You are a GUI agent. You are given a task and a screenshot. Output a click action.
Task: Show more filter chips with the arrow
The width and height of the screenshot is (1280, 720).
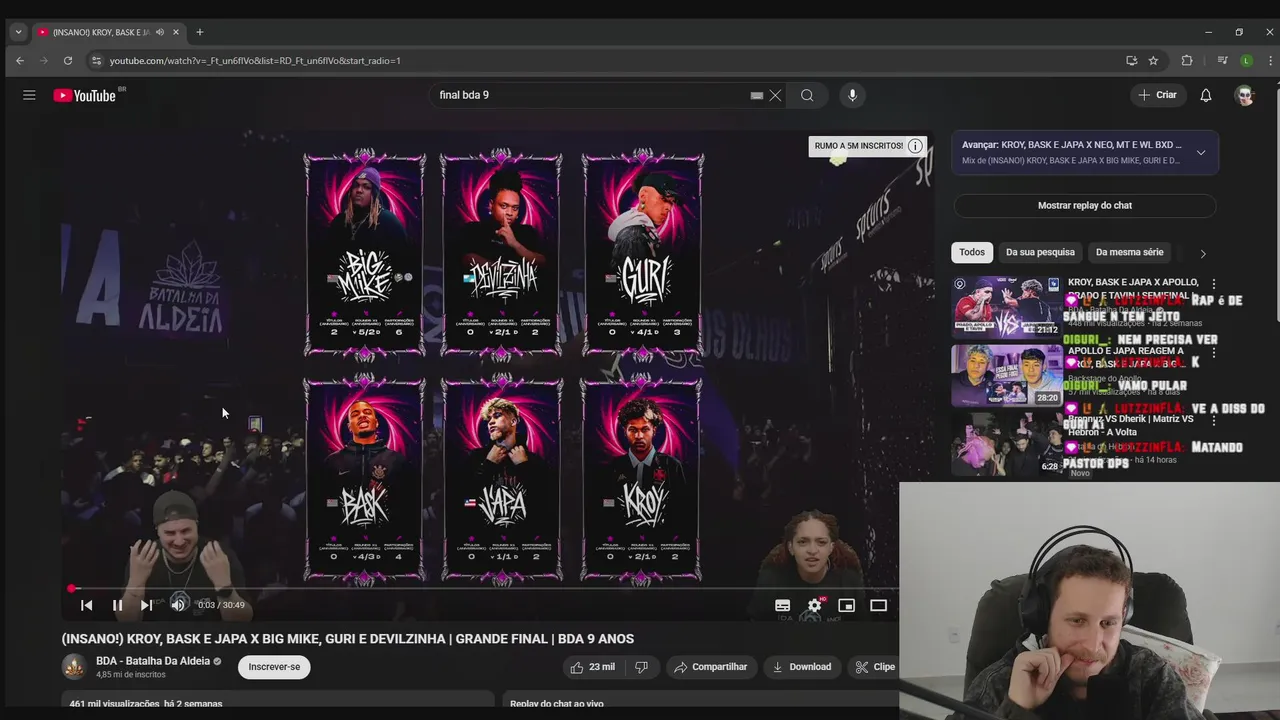coord(1203,254)
